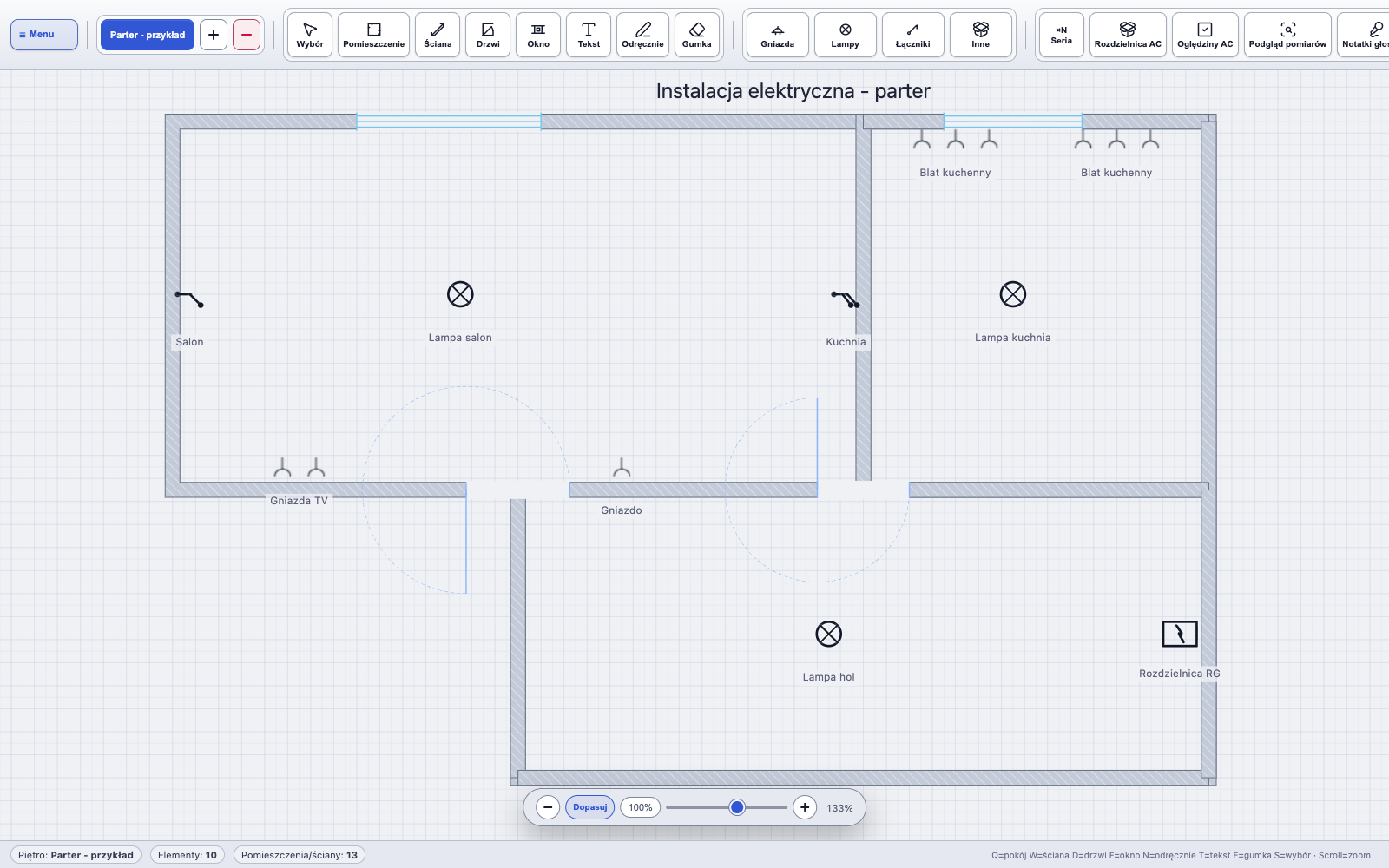Add a new floor with plus button
Viewport: 1389px width, 868px height.
(214, 35)
